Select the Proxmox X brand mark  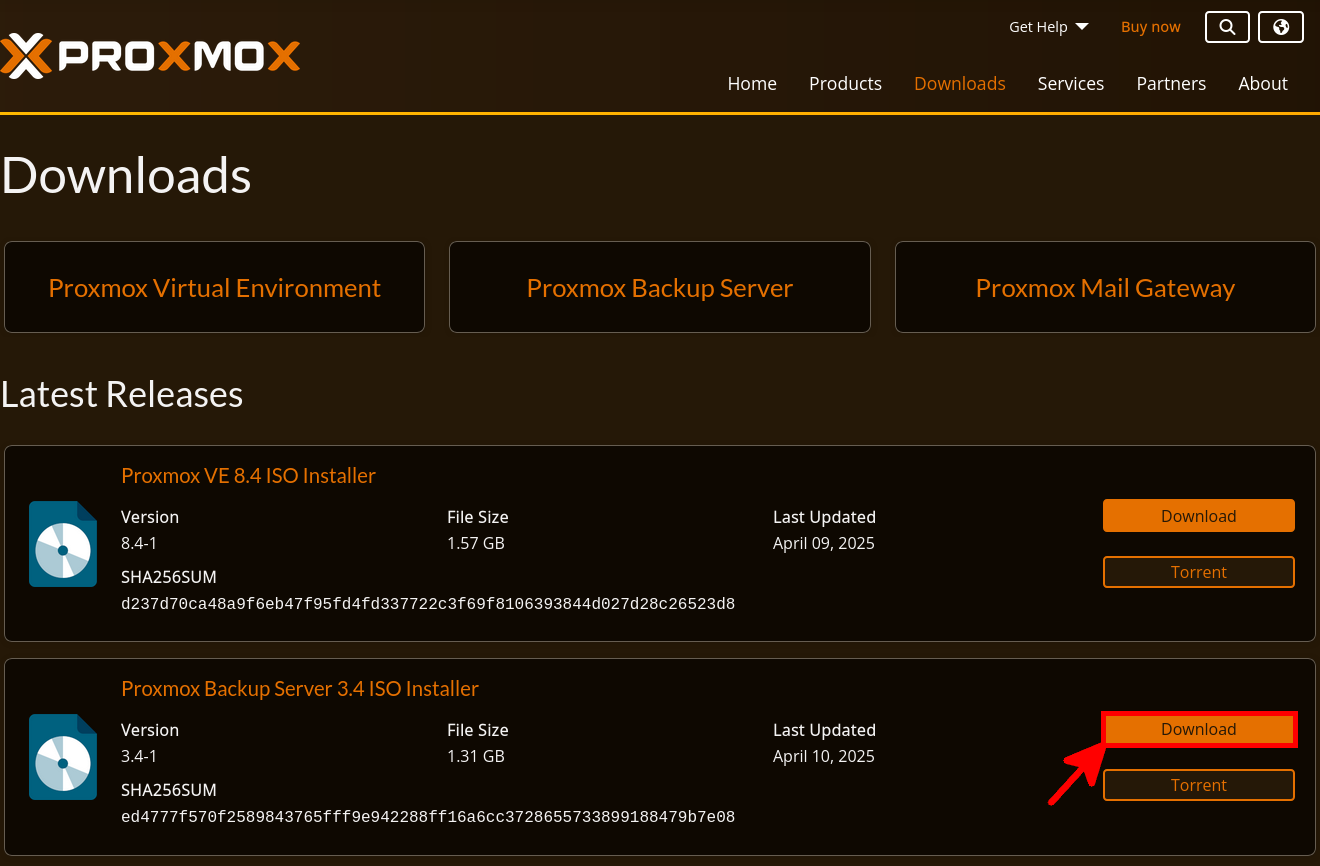[25, 57]
